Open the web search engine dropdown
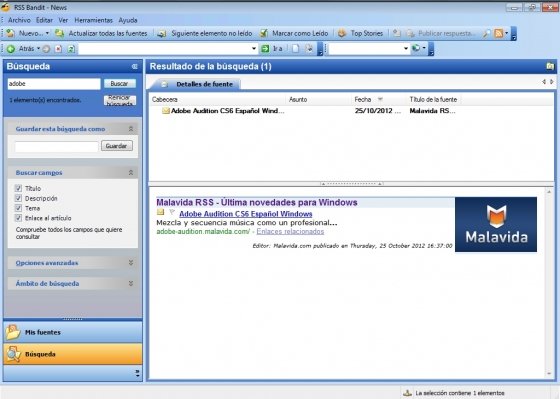The image size is (560, 399). (405, 49)
